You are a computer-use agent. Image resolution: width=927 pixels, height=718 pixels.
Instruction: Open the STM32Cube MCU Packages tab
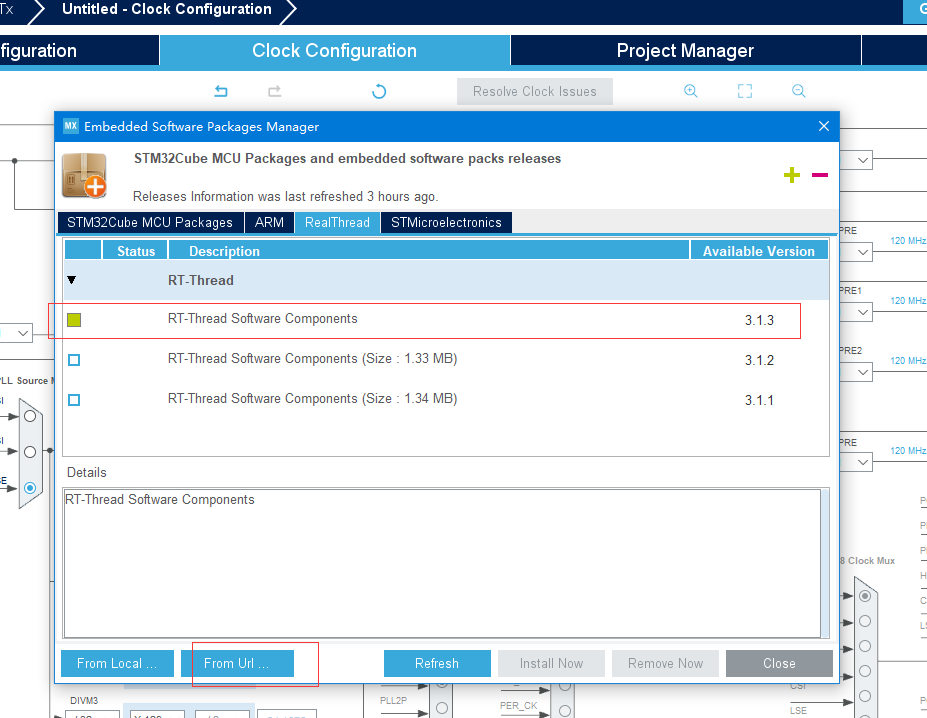click(150, 222)
